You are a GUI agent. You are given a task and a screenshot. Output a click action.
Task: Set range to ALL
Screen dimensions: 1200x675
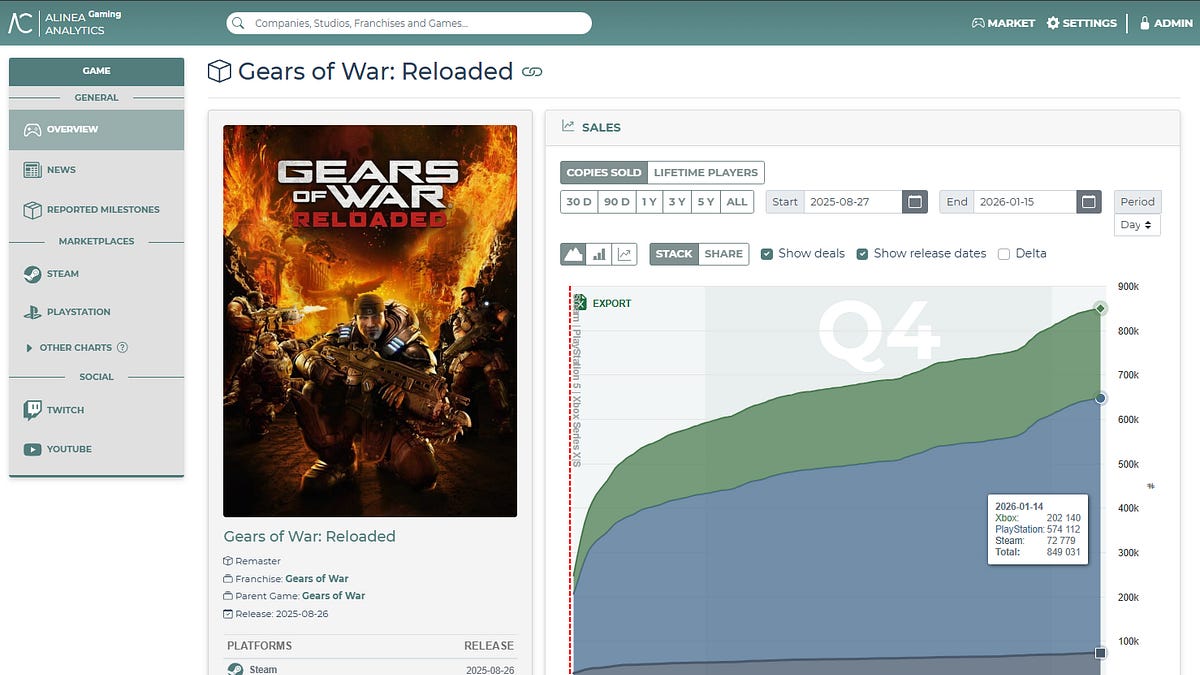737,202
